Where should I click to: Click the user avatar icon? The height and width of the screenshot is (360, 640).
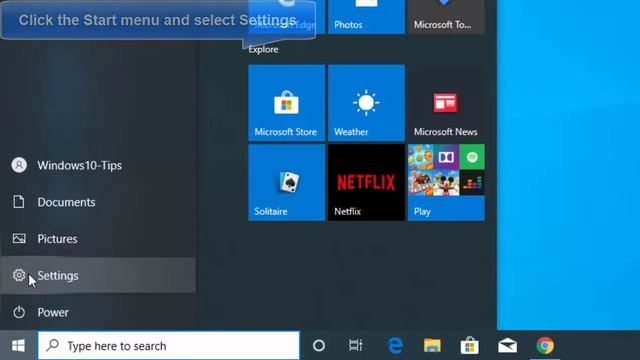click(19, 165)
